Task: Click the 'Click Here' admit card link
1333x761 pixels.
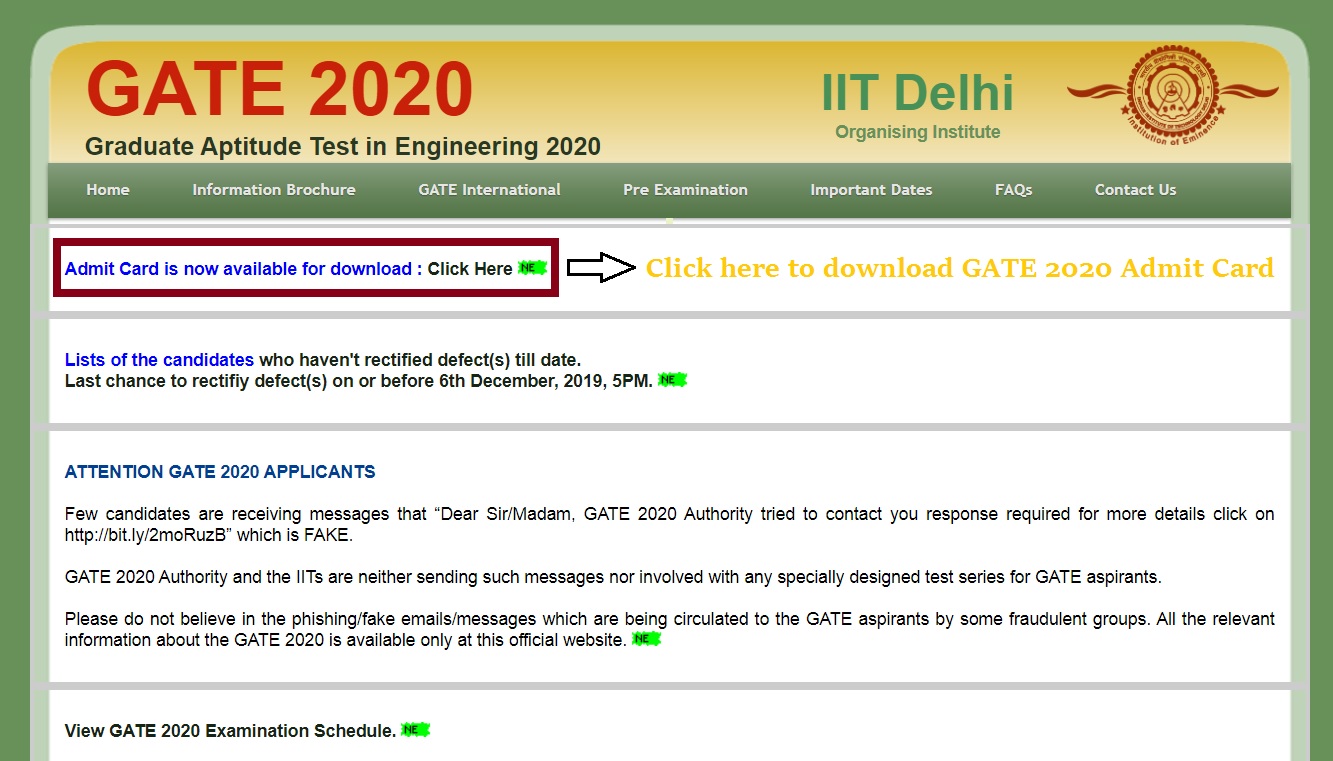Action: 471,268
